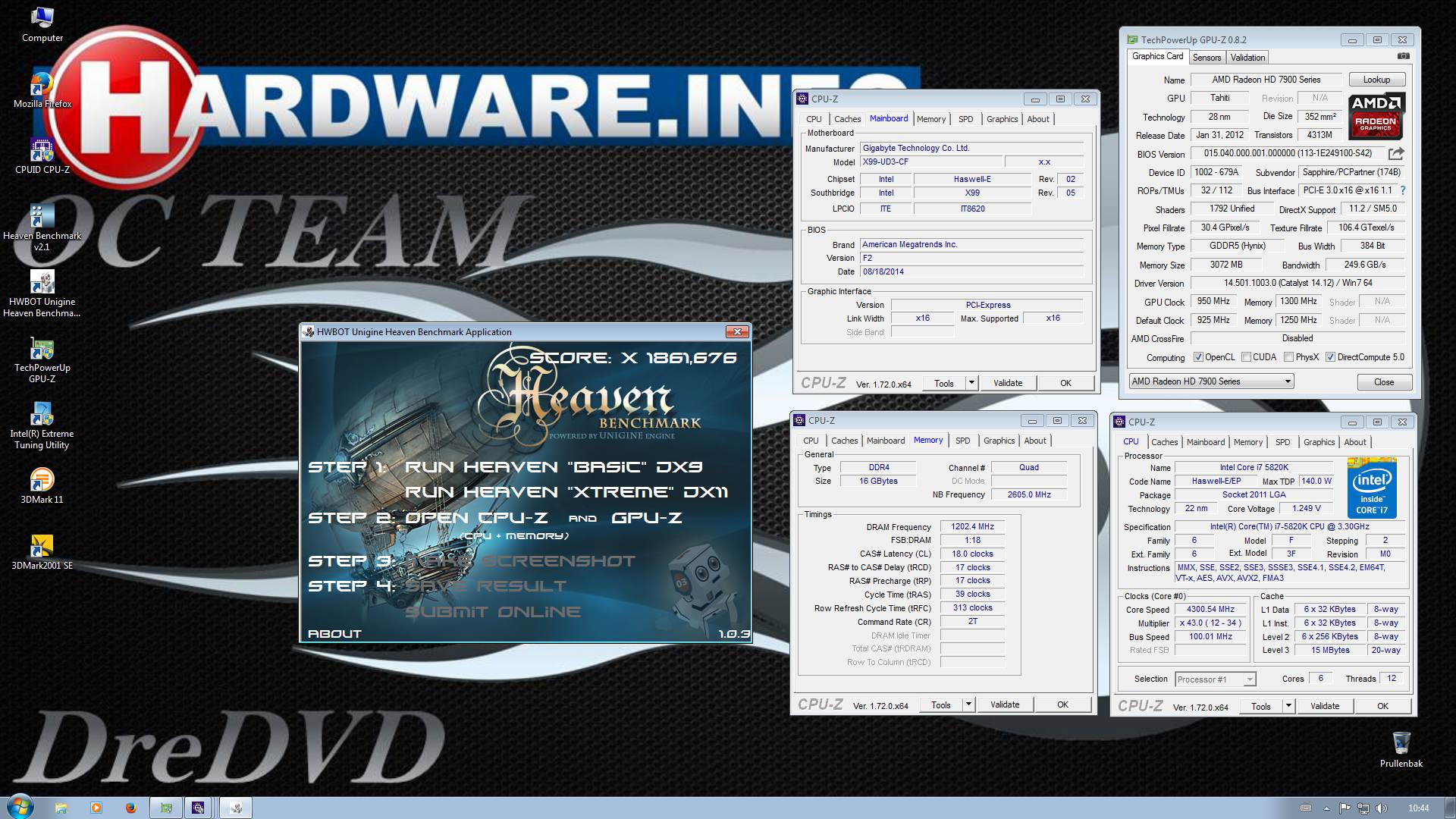Image resolution: width=1456 pixels, height=819 pixels.
Task: Click the DRAM Frequency value 1202.4 MHz
Action: coord(972,526)
